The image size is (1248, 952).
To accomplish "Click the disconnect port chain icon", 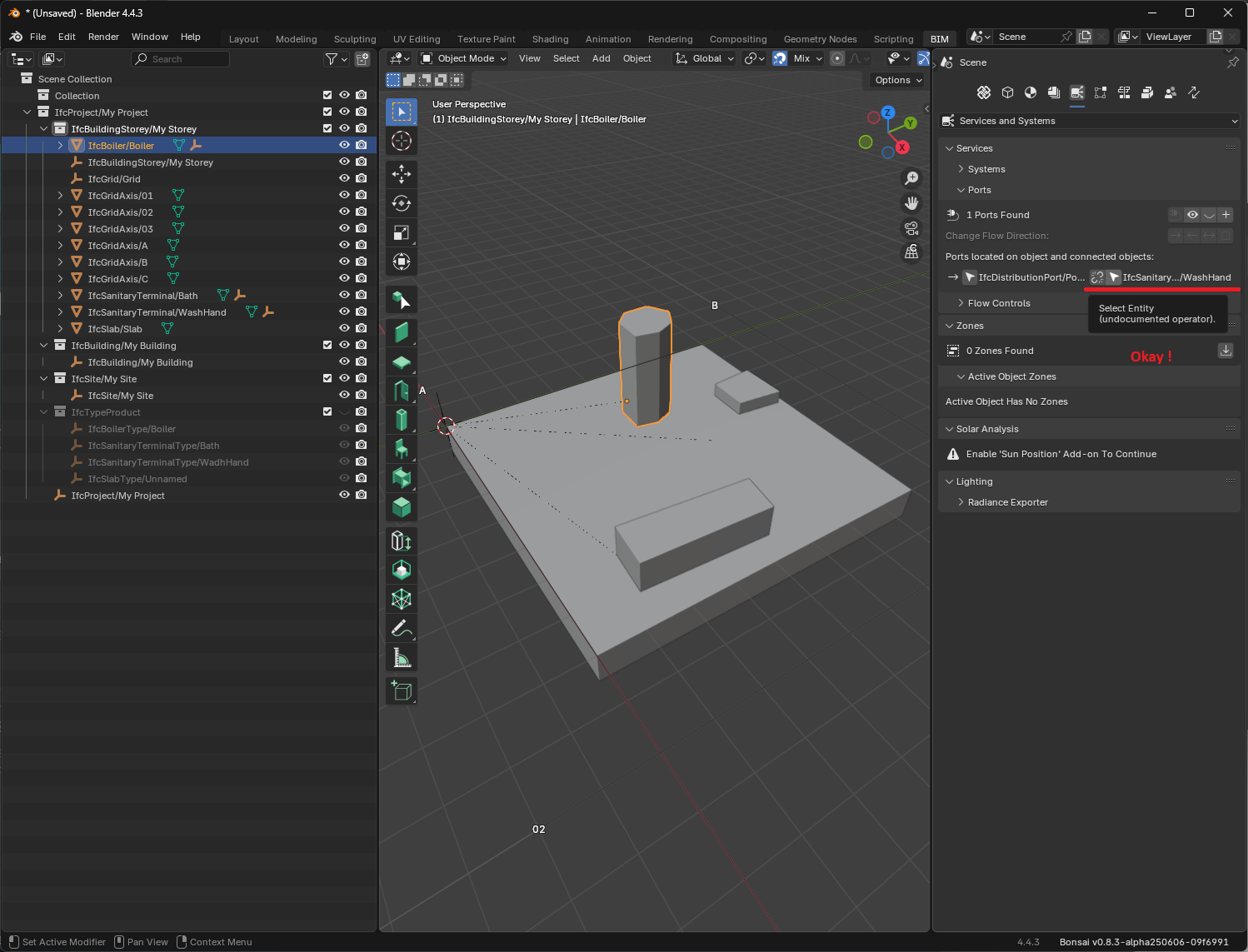I will (x=1097, y=277).
